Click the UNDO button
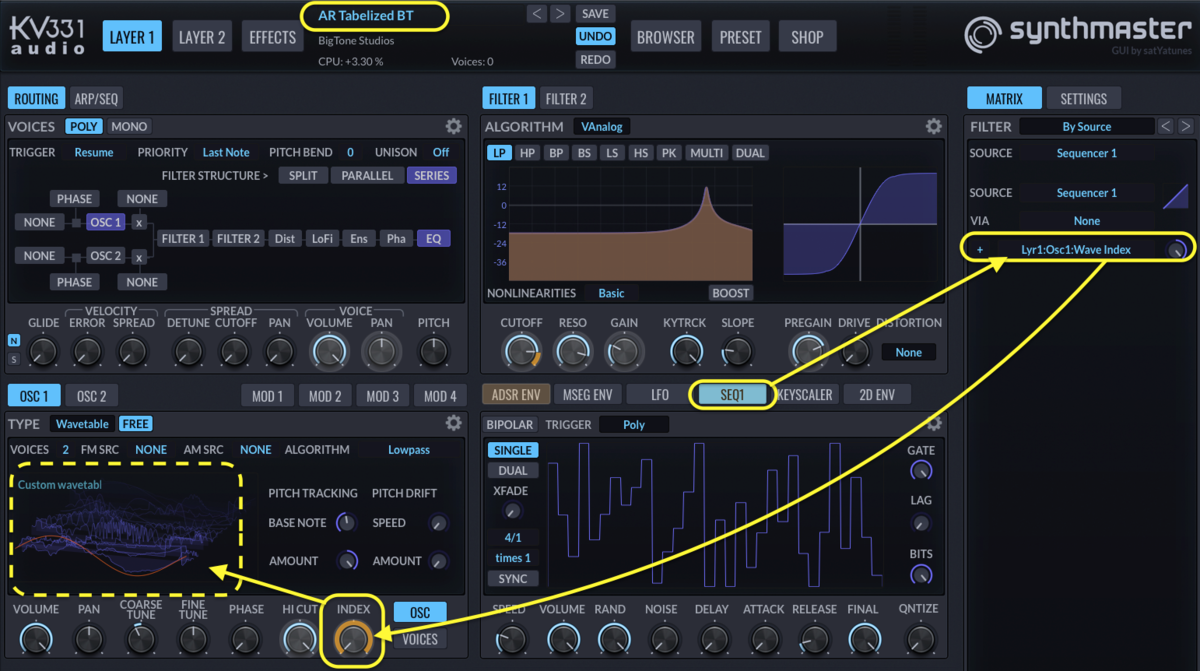1200x671 pixels. [x=595, y=36]
